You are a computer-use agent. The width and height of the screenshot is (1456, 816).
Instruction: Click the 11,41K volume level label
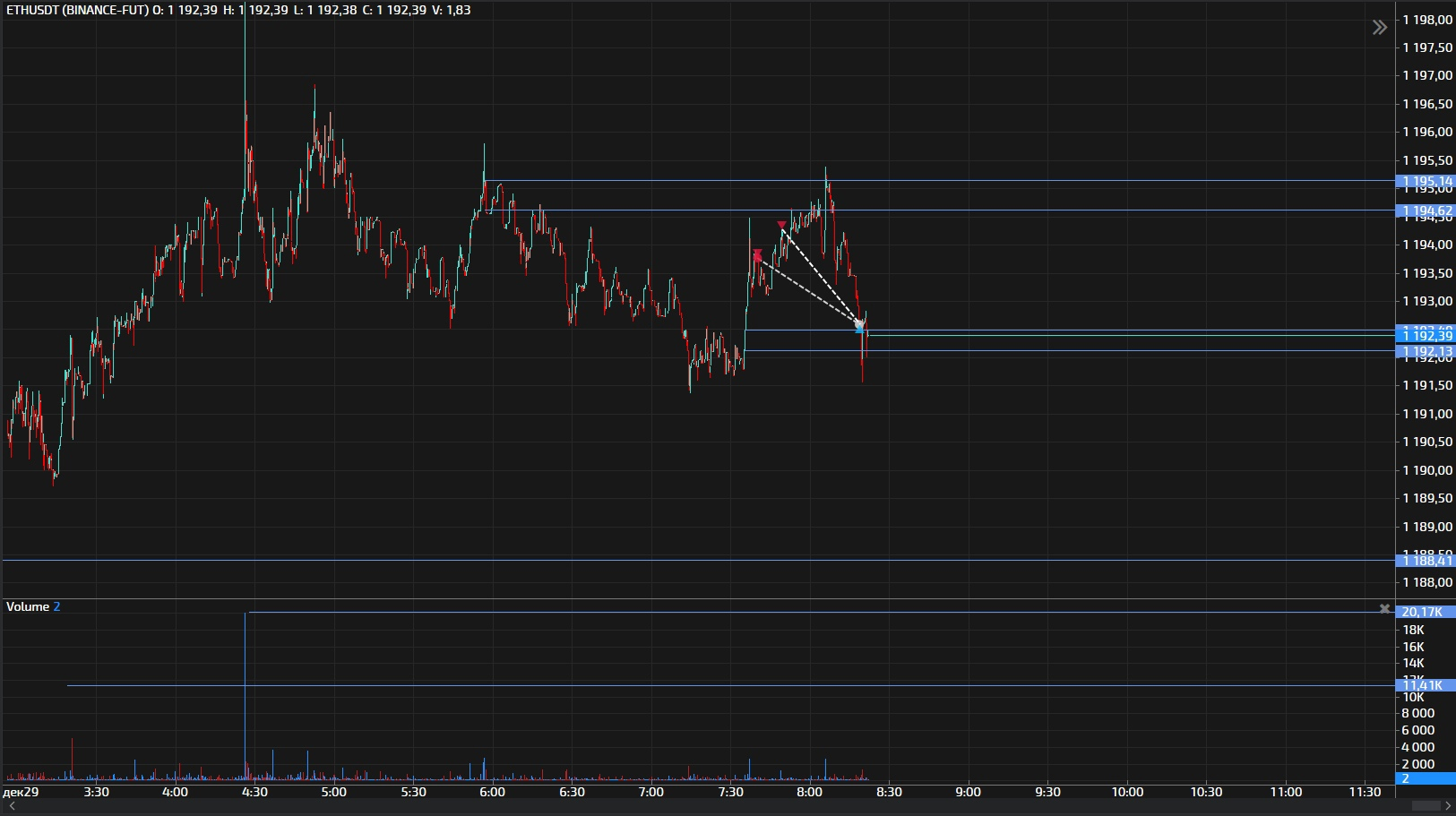click(1425, 685)
